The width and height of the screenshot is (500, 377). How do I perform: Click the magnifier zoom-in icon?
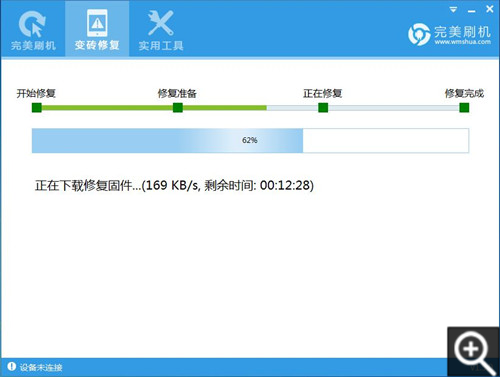pyautogui.click(x=473, y=352)
